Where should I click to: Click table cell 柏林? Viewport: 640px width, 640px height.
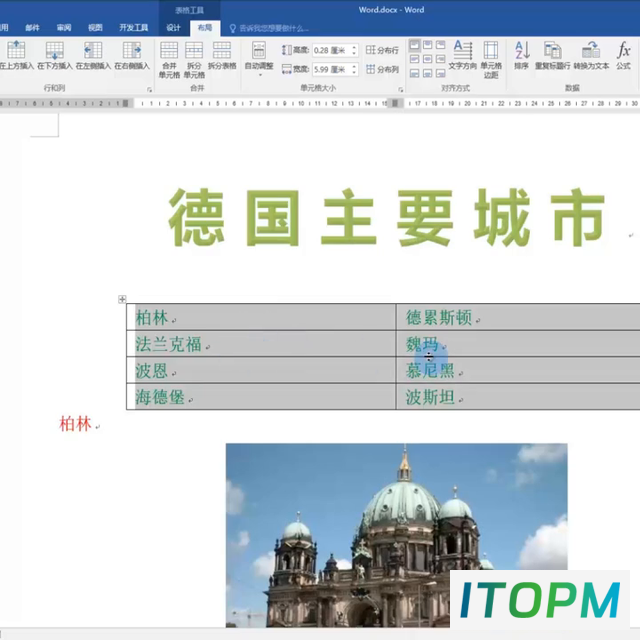point(261,317)
